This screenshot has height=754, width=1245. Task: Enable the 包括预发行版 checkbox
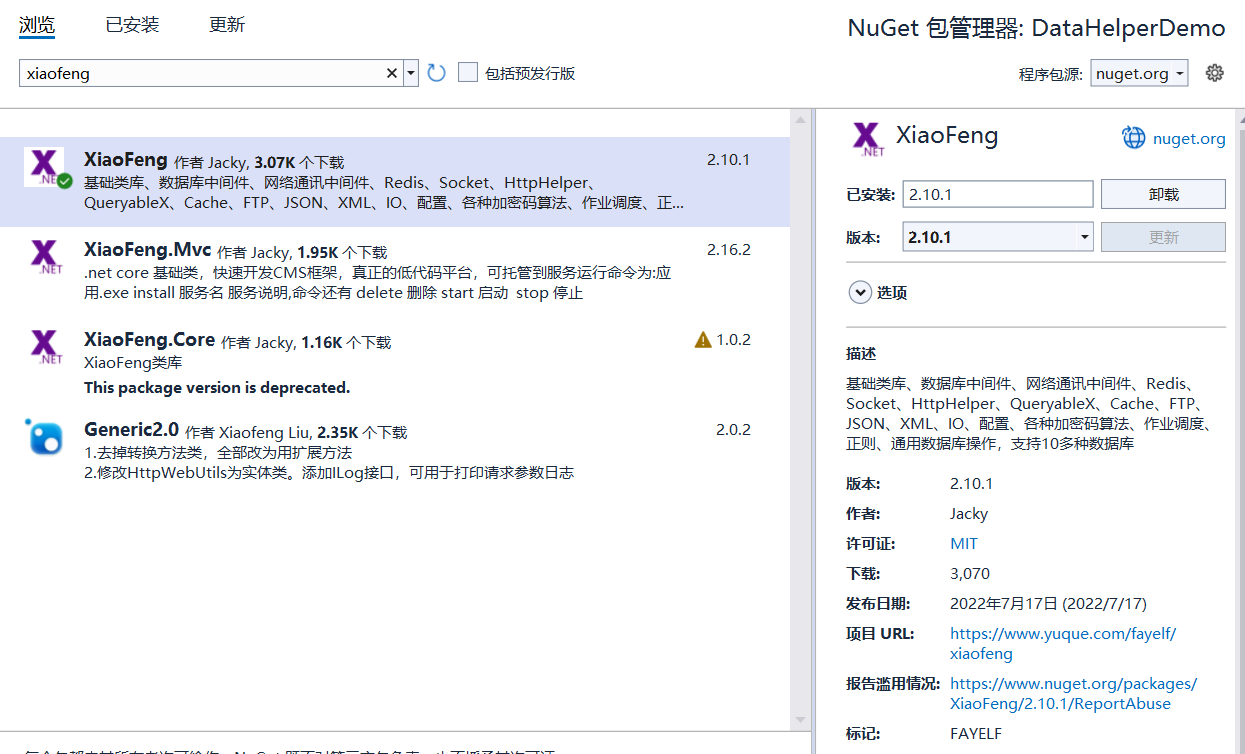point(468,73)
